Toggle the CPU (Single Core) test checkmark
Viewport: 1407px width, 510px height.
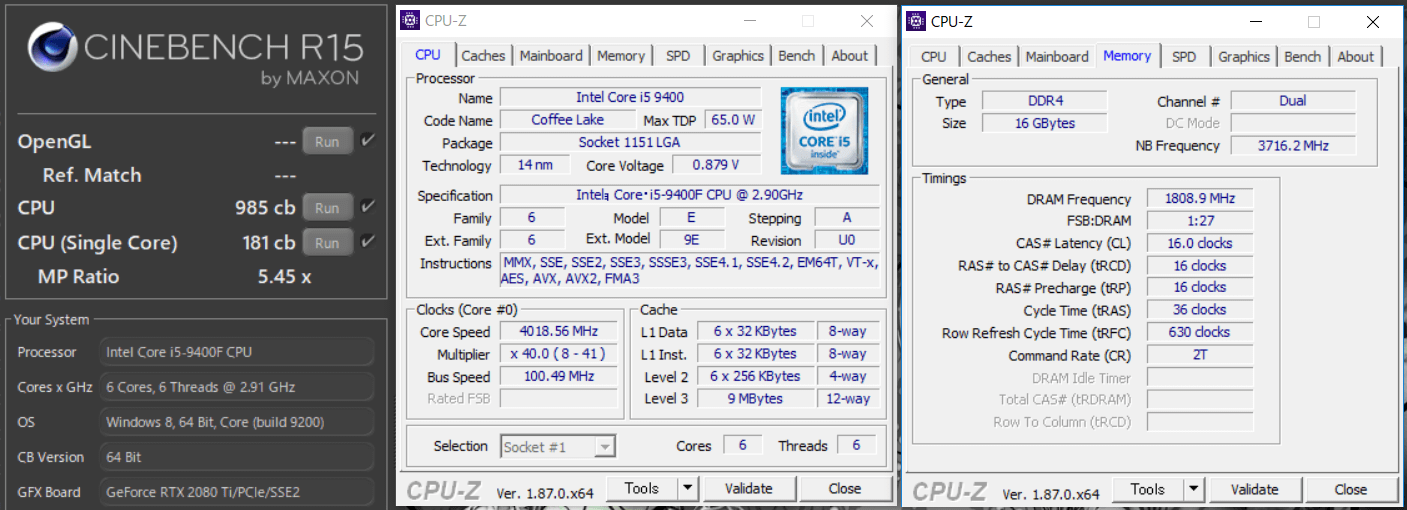click(x=368, y=242)
